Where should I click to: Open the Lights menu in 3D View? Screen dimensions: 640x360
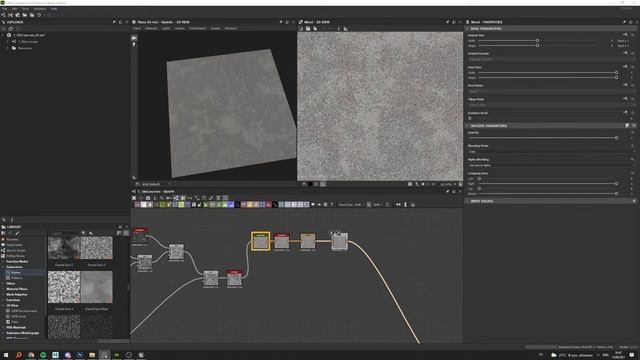[166, 29]
